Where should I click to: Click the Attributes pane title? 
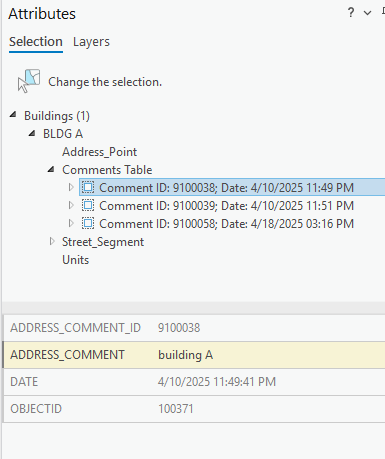click(x=42, y=14)
